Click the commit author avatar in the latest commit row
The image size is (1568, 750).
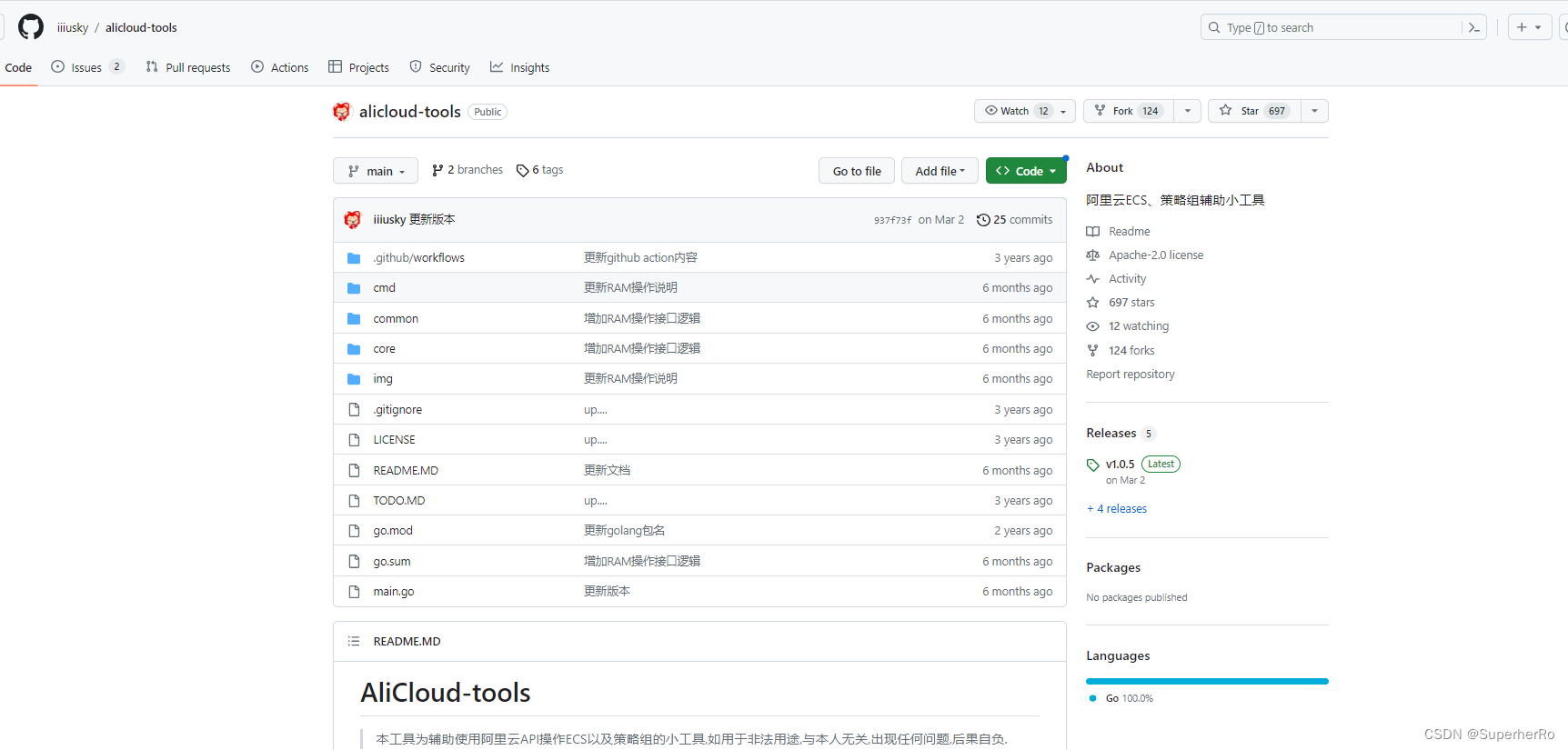point(353,220)
